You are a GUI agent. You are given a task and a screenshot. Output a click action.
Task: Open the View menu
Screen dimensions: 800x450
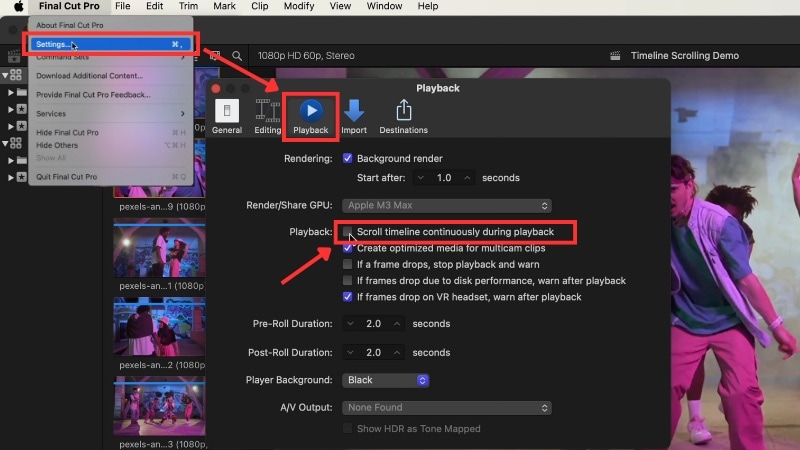tap(340, 6)
